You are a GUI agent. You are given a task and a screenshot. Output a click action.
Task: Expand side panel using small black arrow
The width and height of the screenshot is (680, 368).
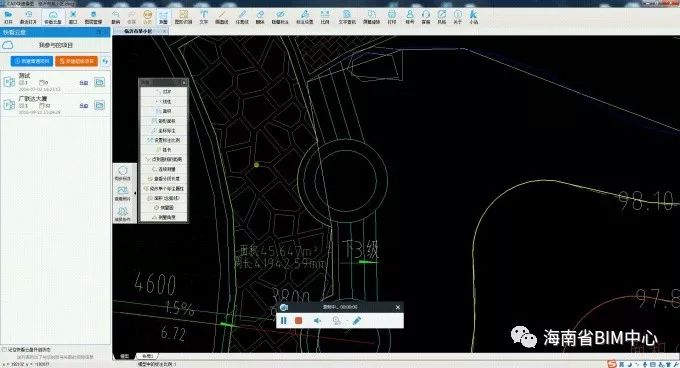click(x=135, y=193)
